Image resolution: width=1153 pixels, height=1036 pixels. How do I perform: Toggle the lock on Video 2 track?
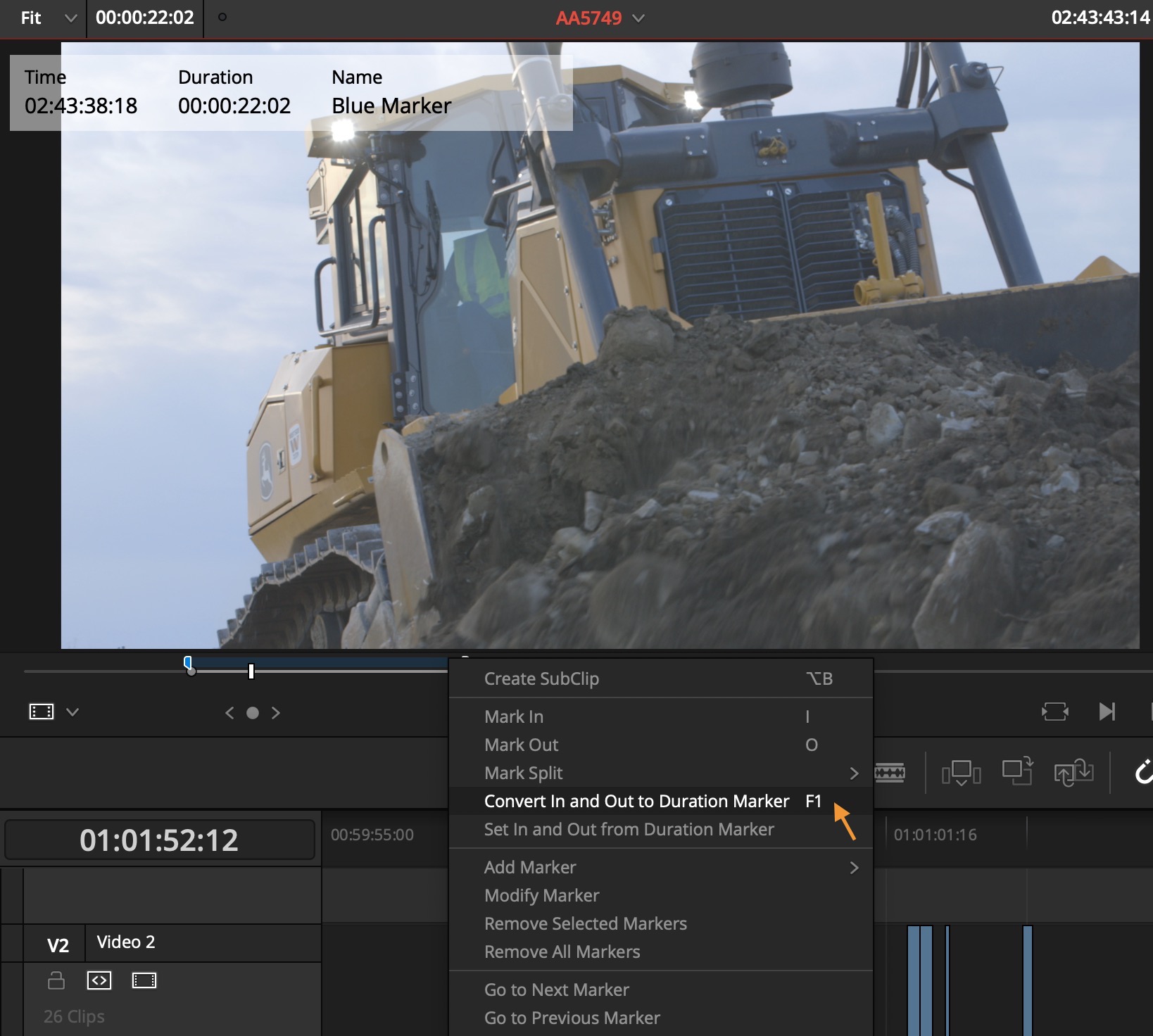[56, 980]
